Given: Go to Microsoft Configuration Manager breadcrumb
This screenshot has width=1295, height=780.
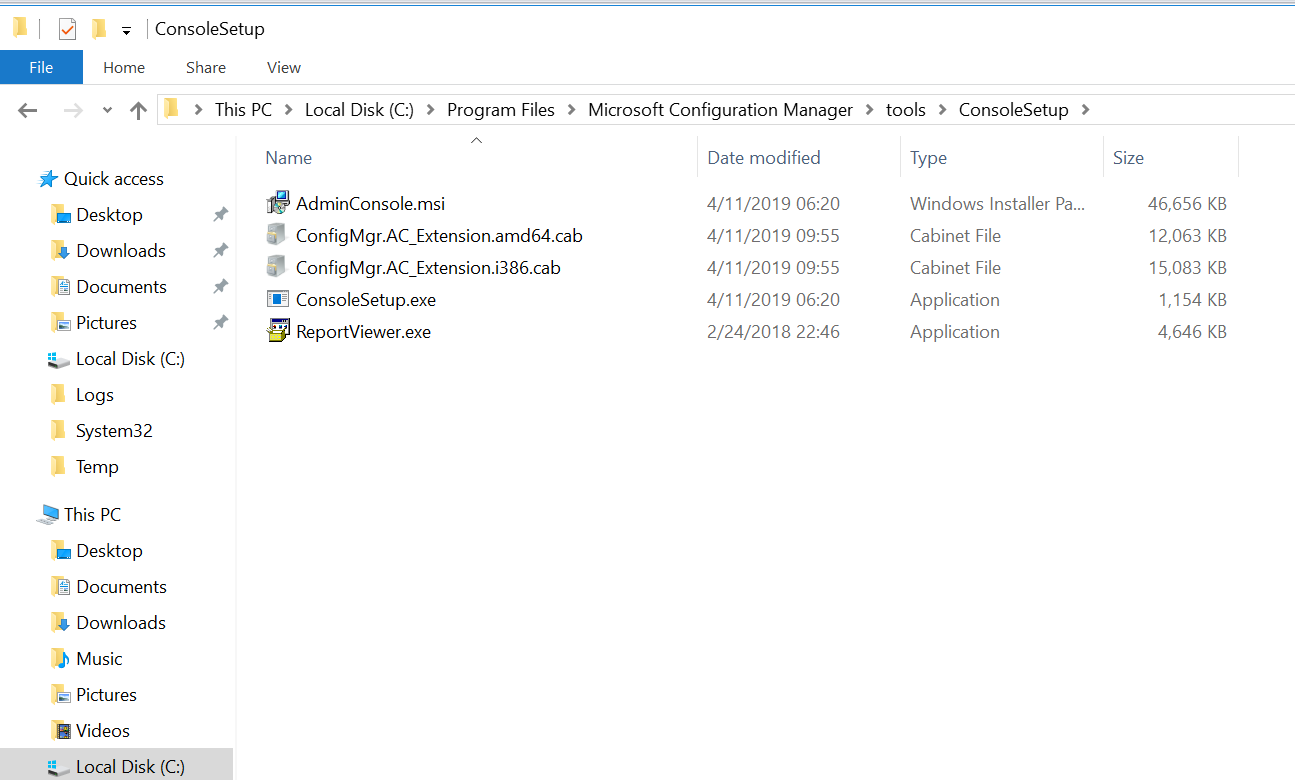Looking at the screenshot, I should (x=721, y=110).
